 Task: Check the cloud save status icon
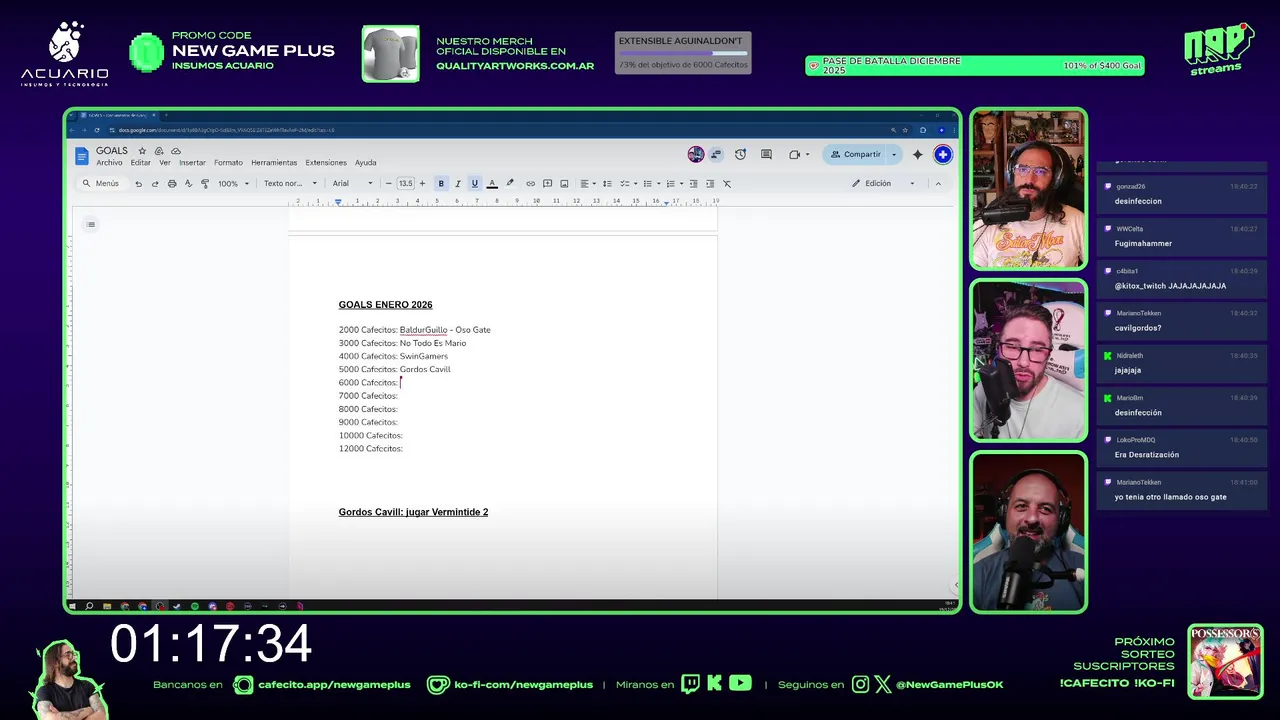pos(176,151)
